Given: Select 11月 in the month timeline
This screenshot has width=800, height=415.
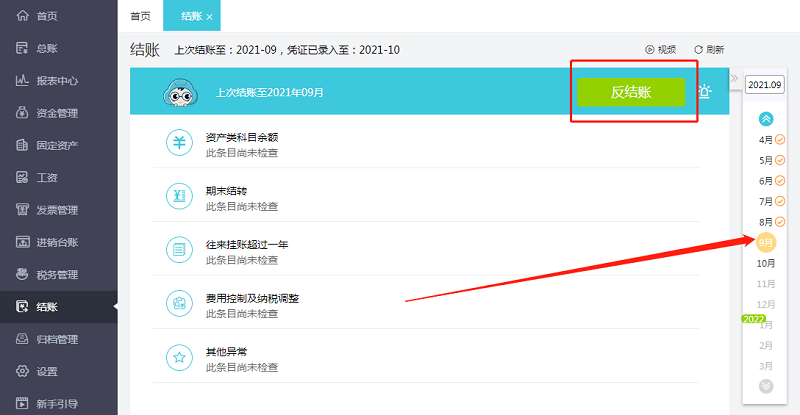Looking at the screenshot, I should 766,284.
